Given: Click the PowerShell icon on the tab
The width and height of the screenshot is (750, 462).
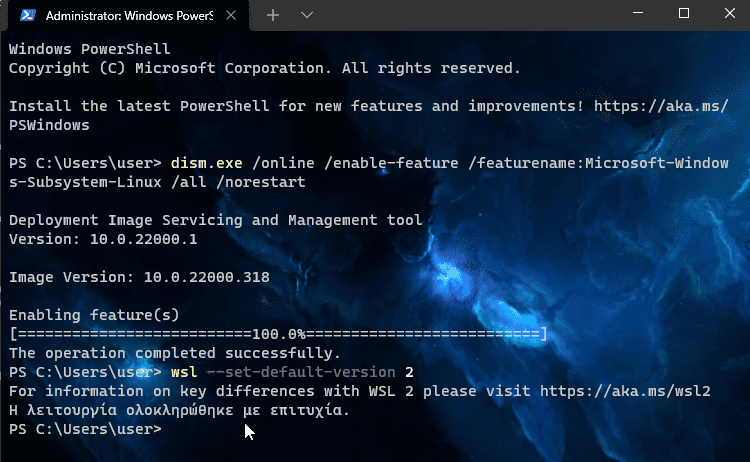Looking at the screenshot, I should click(28, 15).
